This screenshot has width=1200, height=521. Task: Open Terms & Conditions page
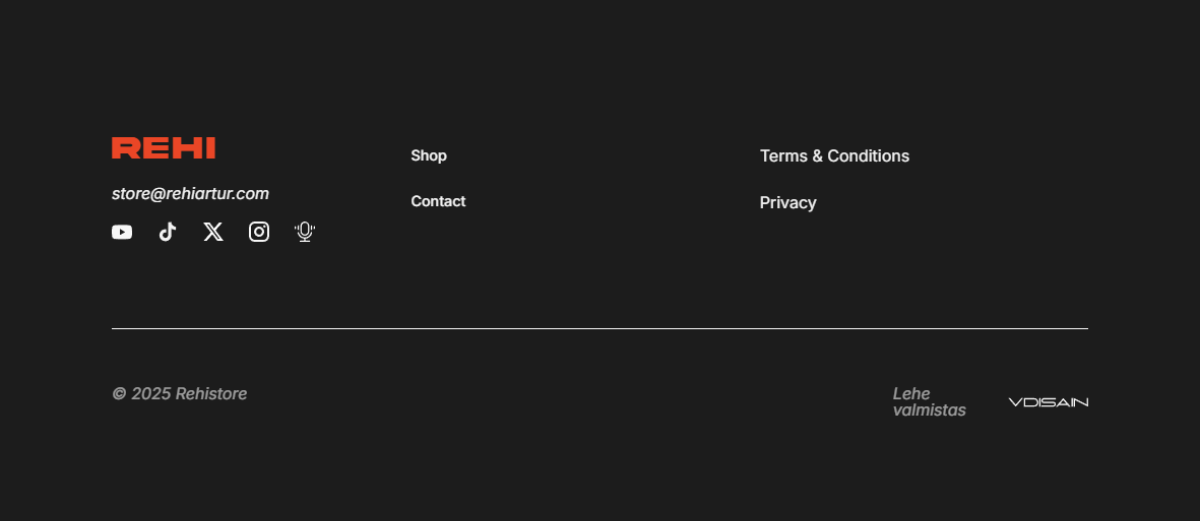click(x=835, y=156)
